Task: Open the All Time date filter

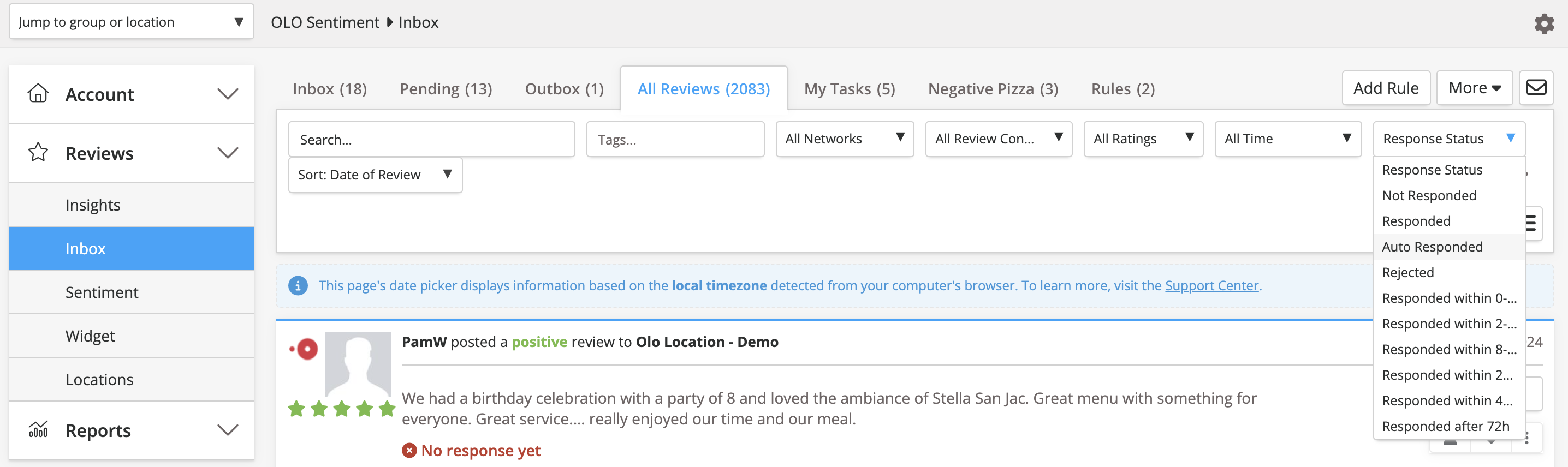Action: [x=1287, y=139]
